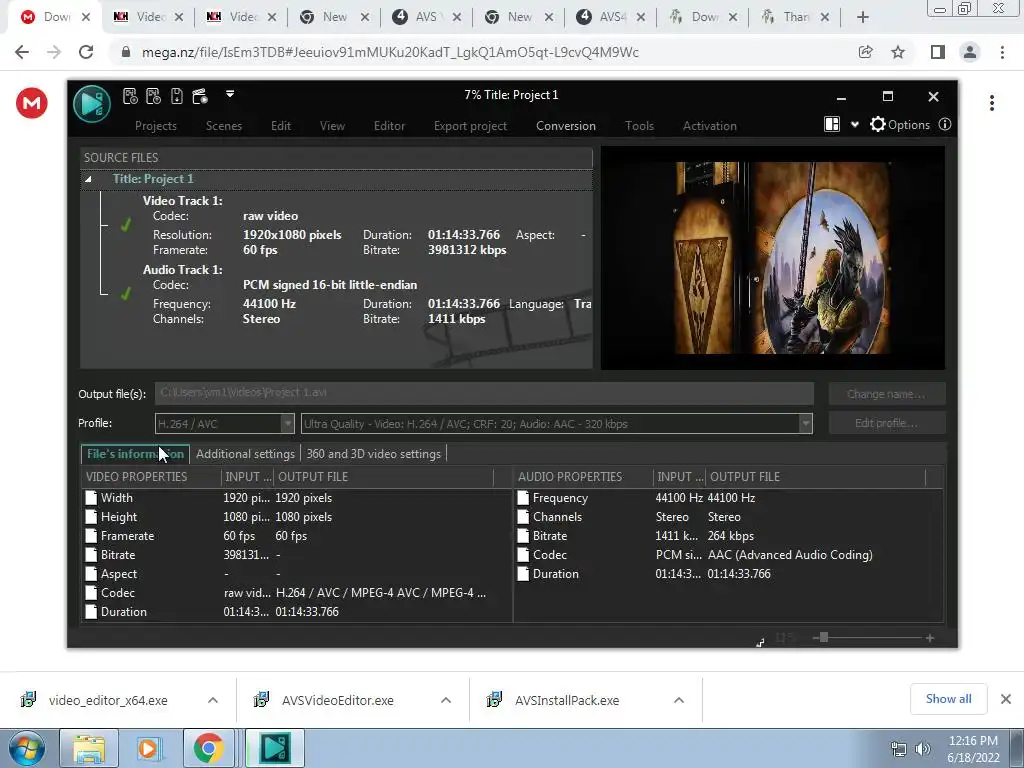This screenshot has height=768, width=1024.
Task: Select the audio Frequency property row
Action: click(728, 498)
